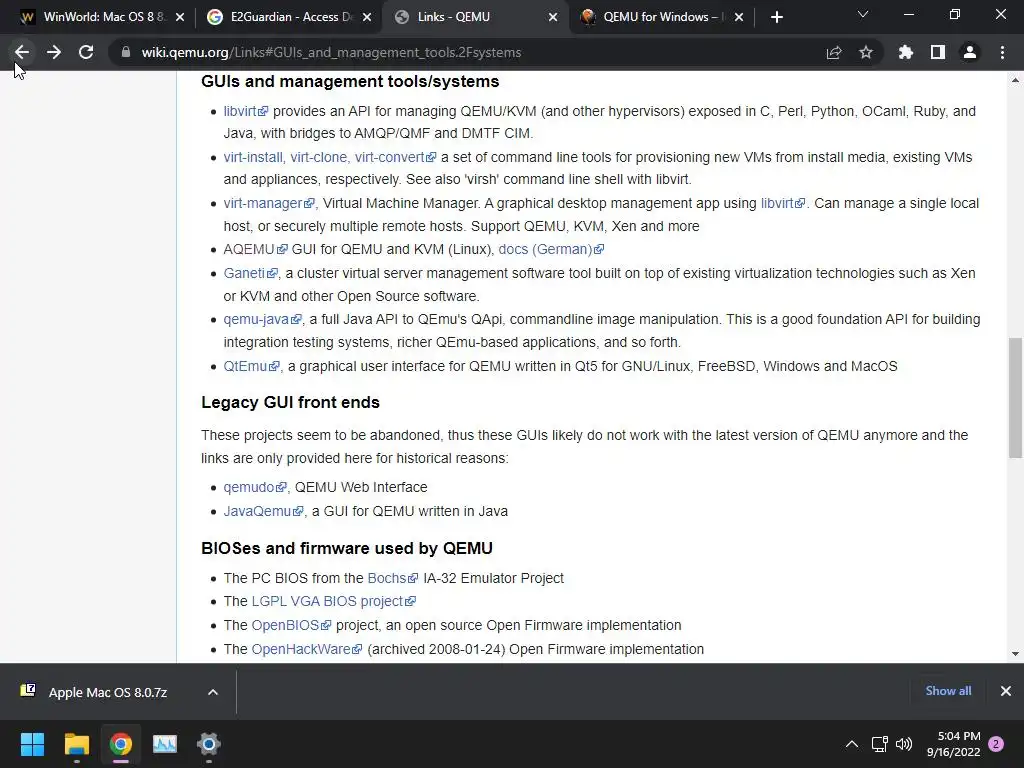Image resolution: width=1024 pixels, height=768 pixels.
Task: Open the notifications badge showing 2
Action: point(996,744)
